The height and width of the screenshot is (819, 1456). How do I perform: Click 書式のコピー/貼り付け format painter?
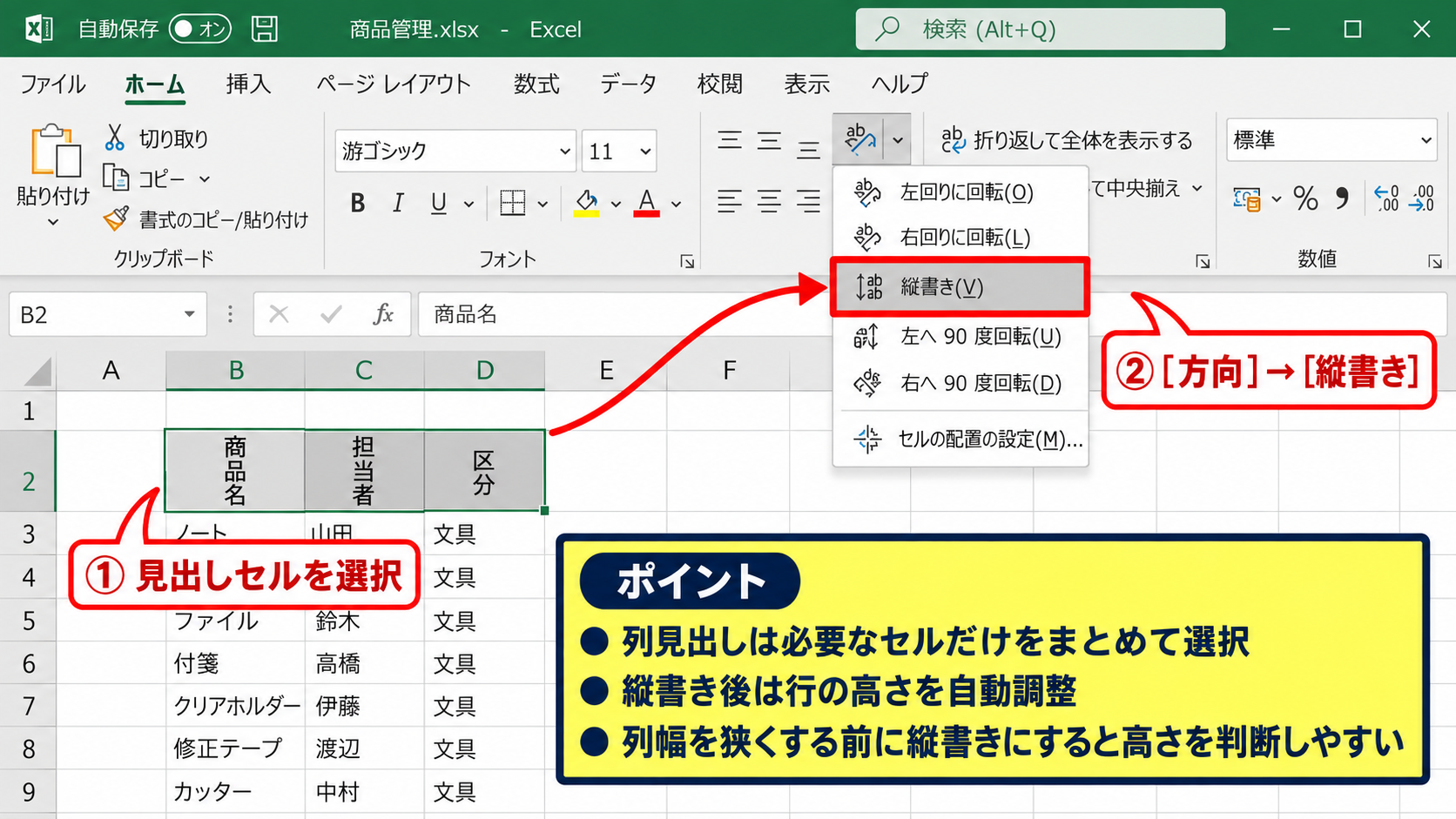(206, 219)
